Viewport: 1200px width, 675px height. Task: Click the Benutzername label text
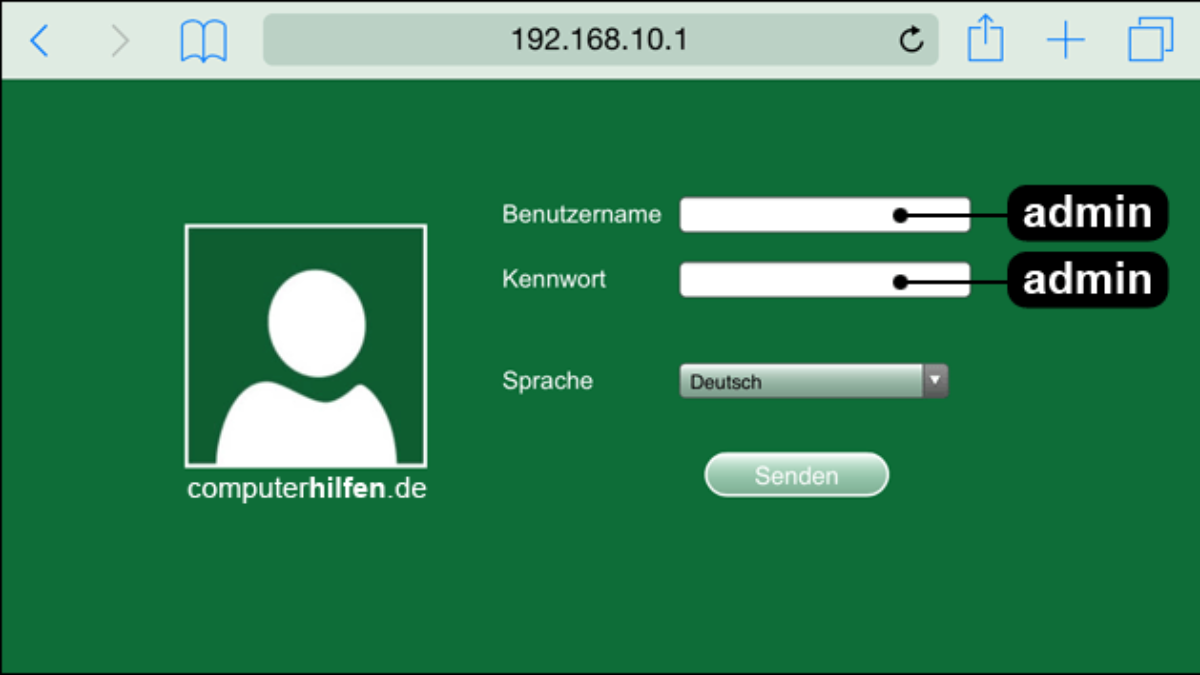coord(581,214)
